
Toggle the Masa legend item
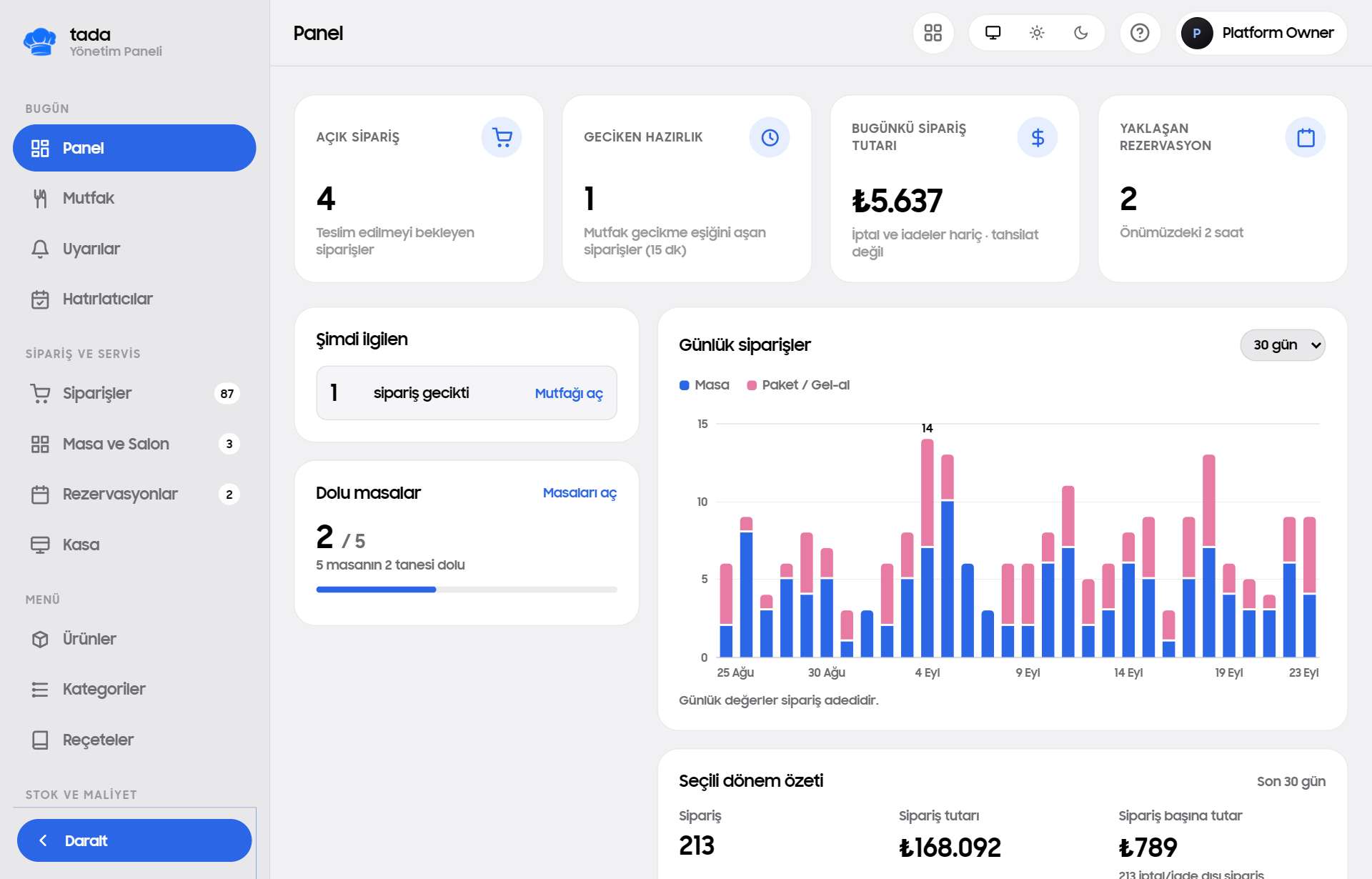coord(705,384)
